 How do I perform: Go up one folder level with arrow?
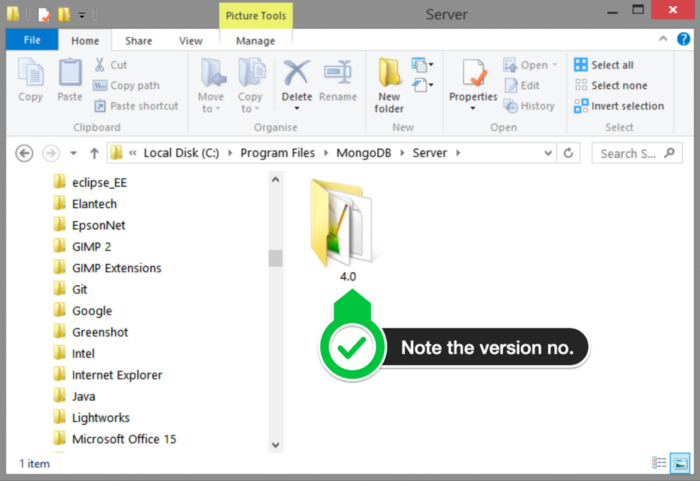tap(95, 153)
